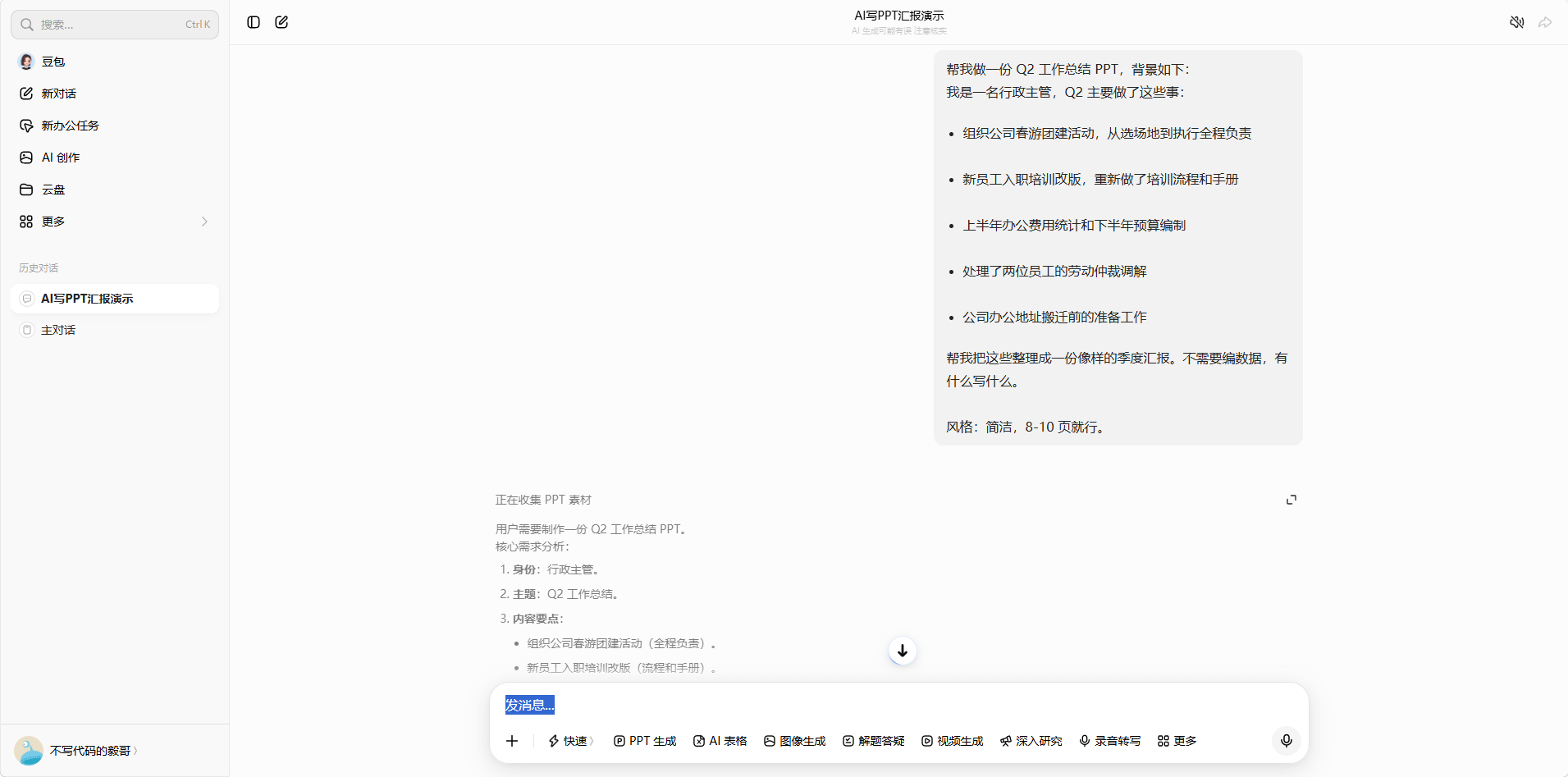The width and height of the screenshot is (1568, 777).
Task: Select the 录音转写 tool
Action: 1109,741
